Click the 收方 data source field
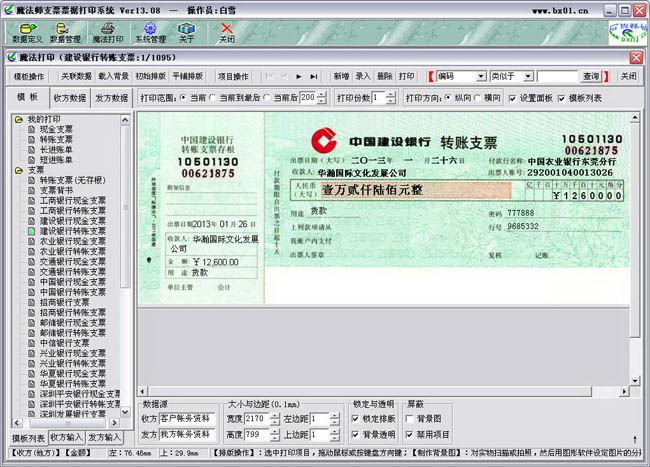650x467 pixels. click(x=187, y=419)
